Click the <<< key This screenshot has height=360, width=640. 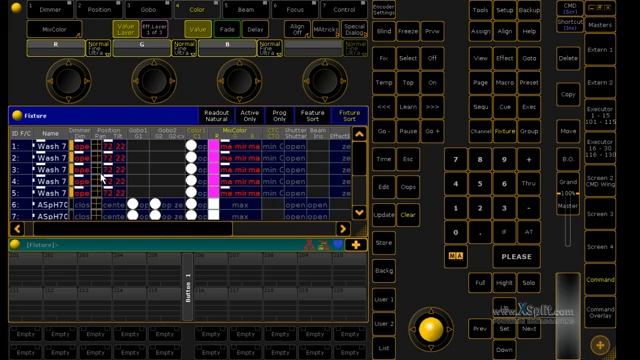tap(384, 107)
